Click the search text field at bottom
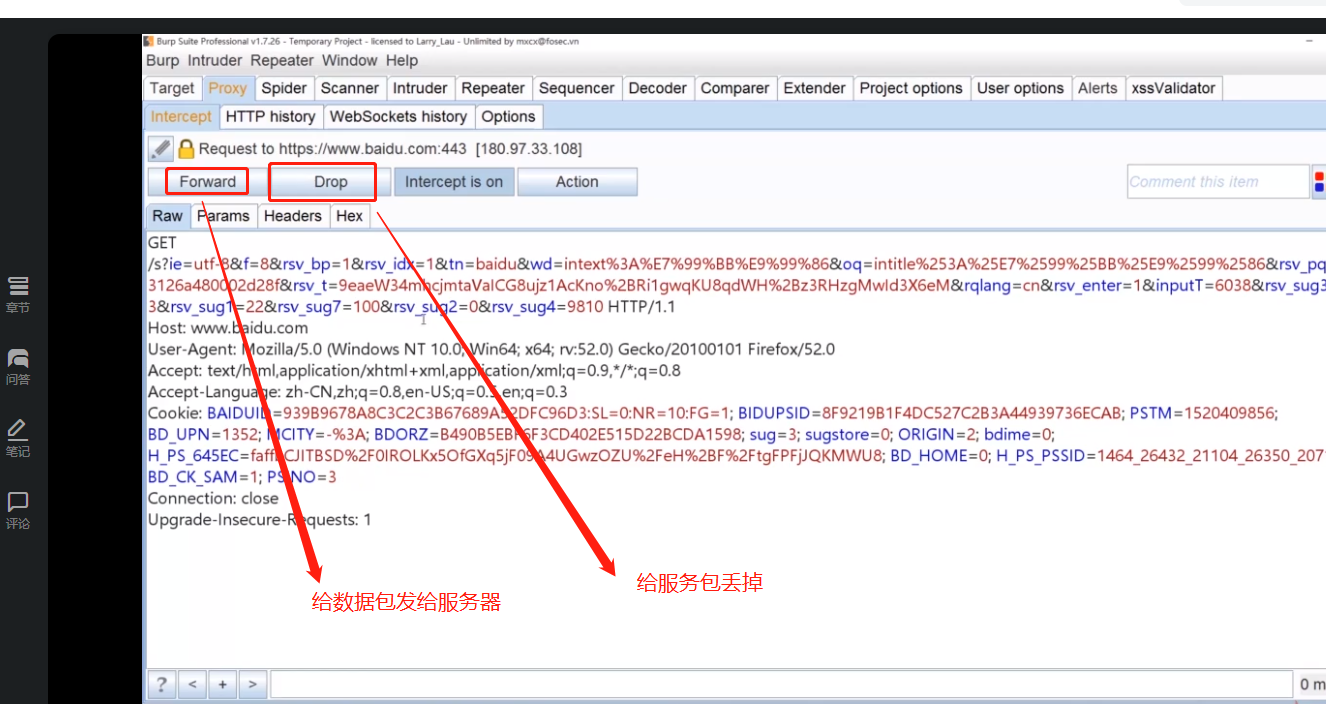The width and height of the screenshot is (1326, 704). point(781,684)
